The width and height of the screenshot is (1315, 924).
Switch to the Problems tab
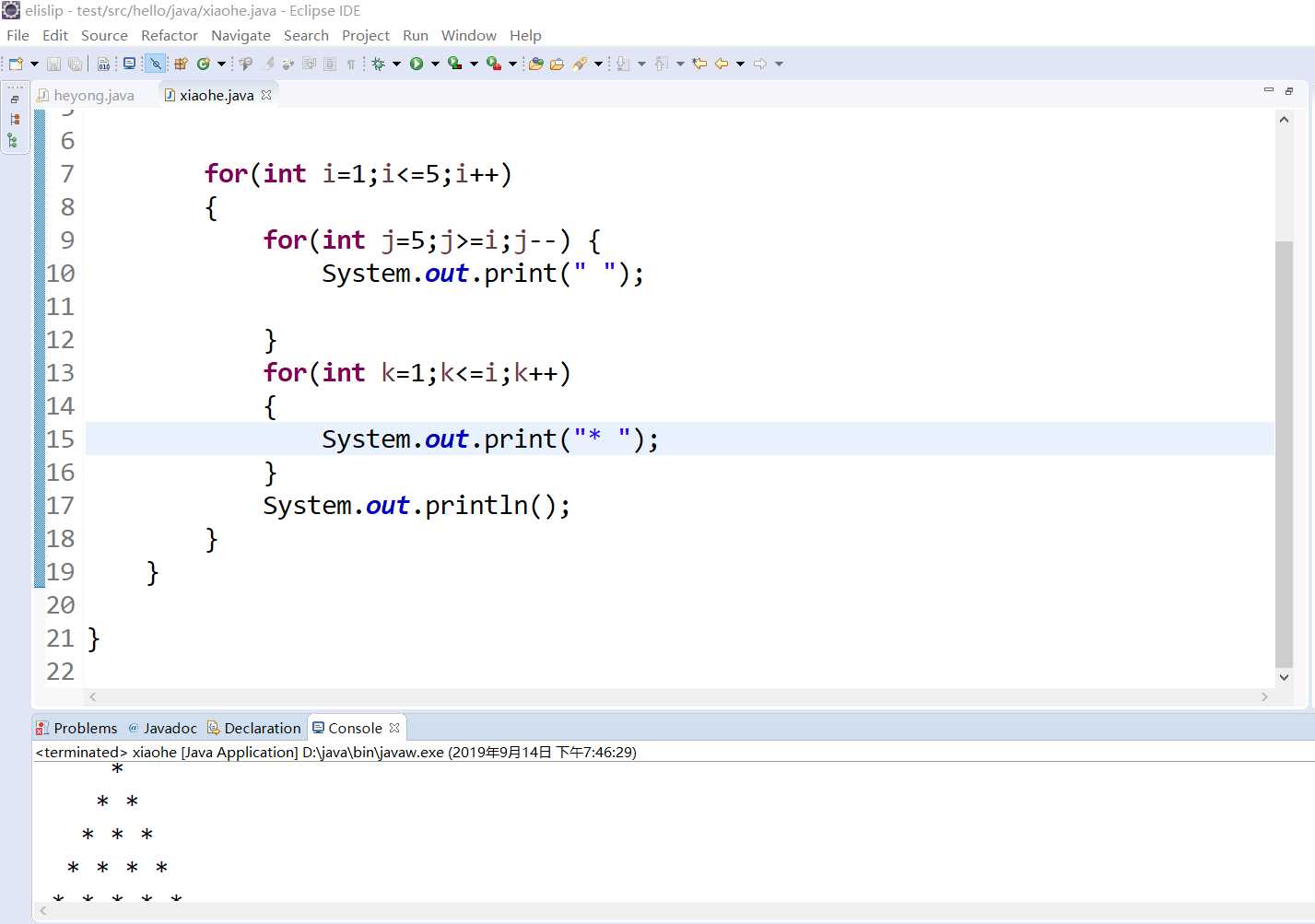[x=76, y=728]
